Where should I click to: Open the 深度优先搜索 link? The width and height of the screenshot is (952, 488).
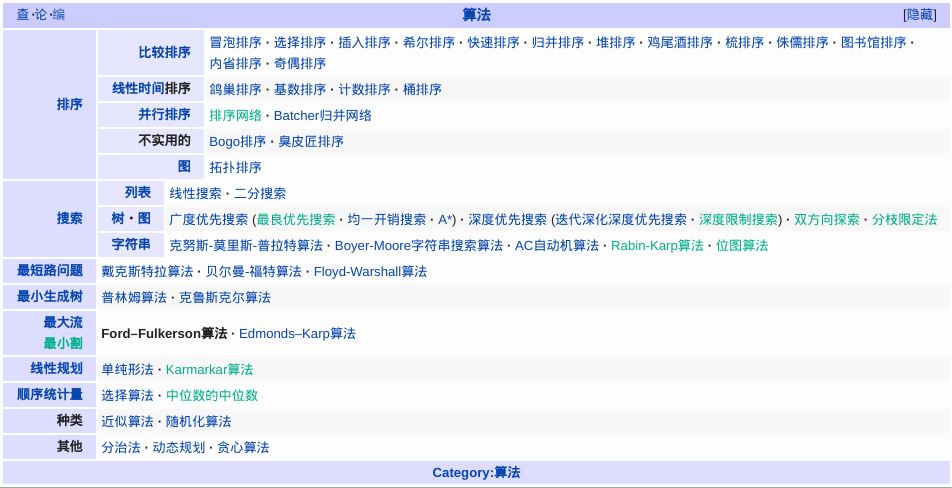click(x=507, y=219)
